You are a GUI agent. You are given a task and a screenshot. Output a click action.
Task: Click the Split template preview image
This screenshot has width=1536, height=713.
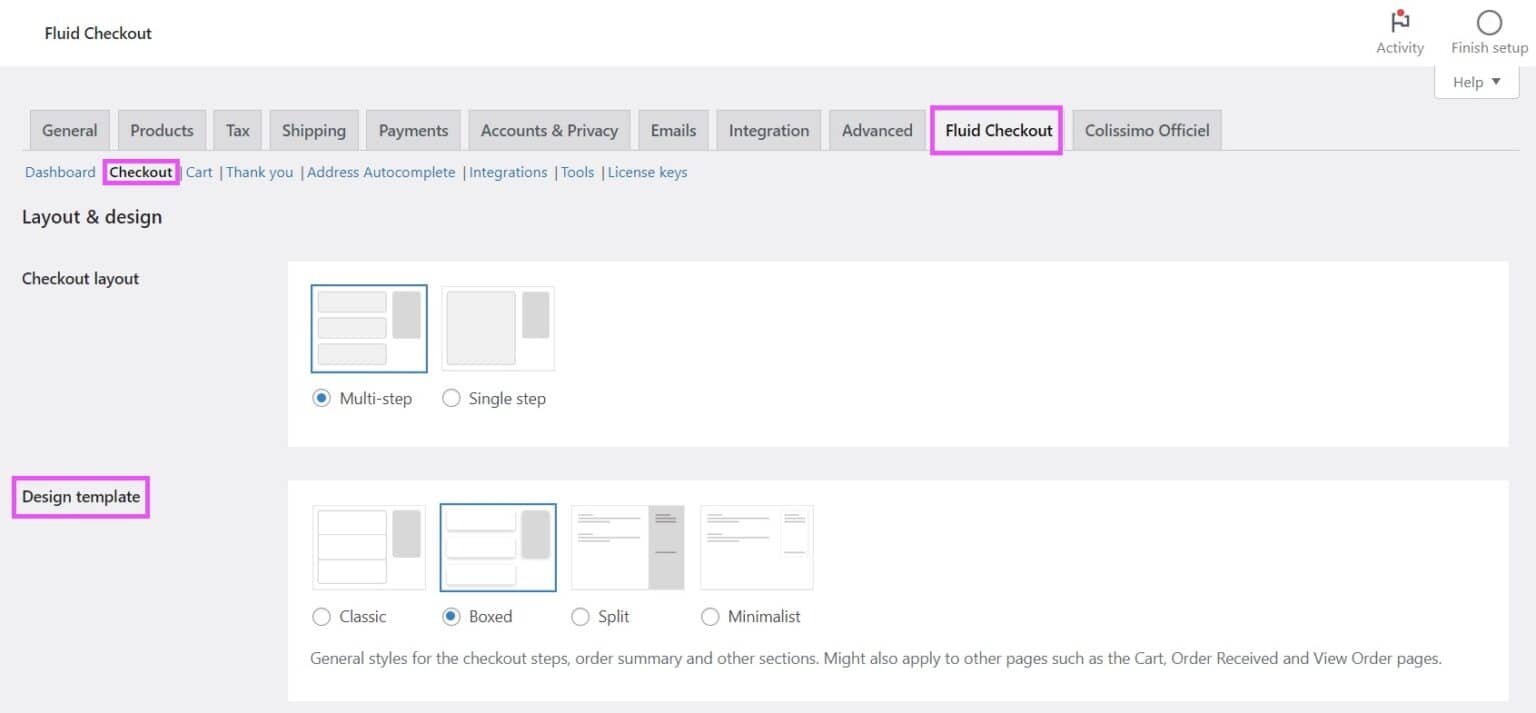[627, 546]
